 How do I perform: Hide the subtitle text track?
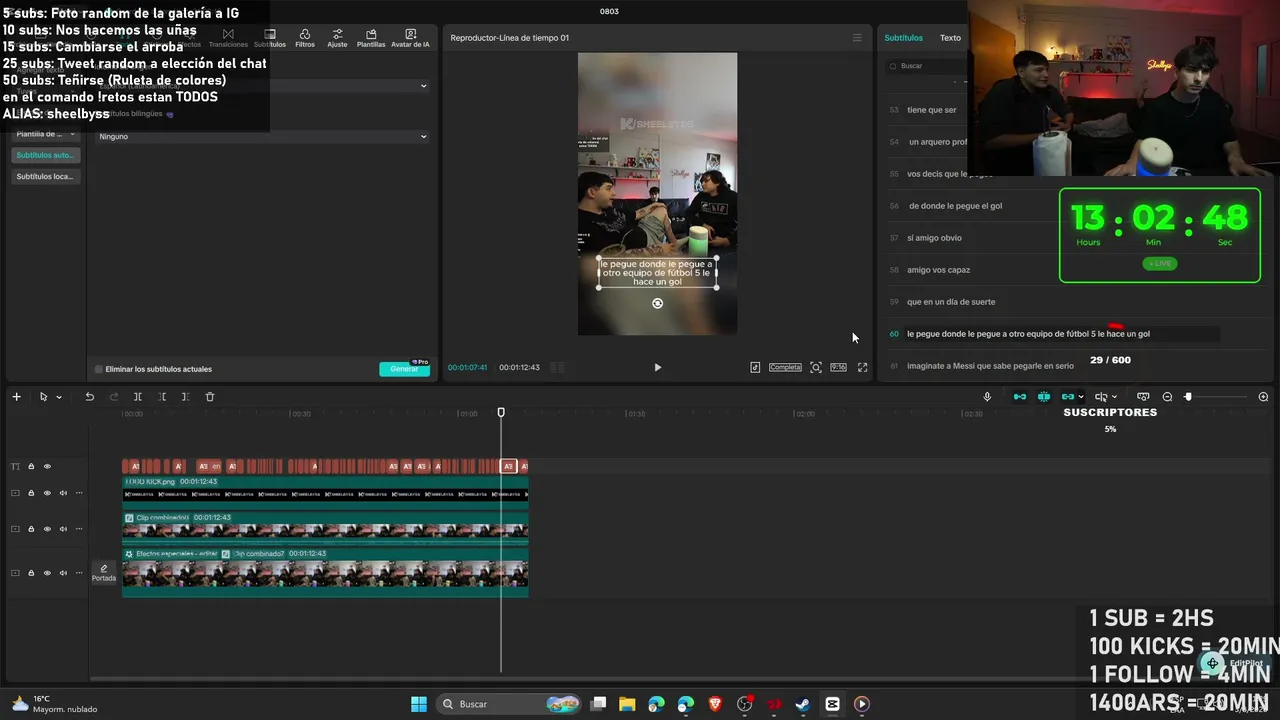(x=47, y=466)
